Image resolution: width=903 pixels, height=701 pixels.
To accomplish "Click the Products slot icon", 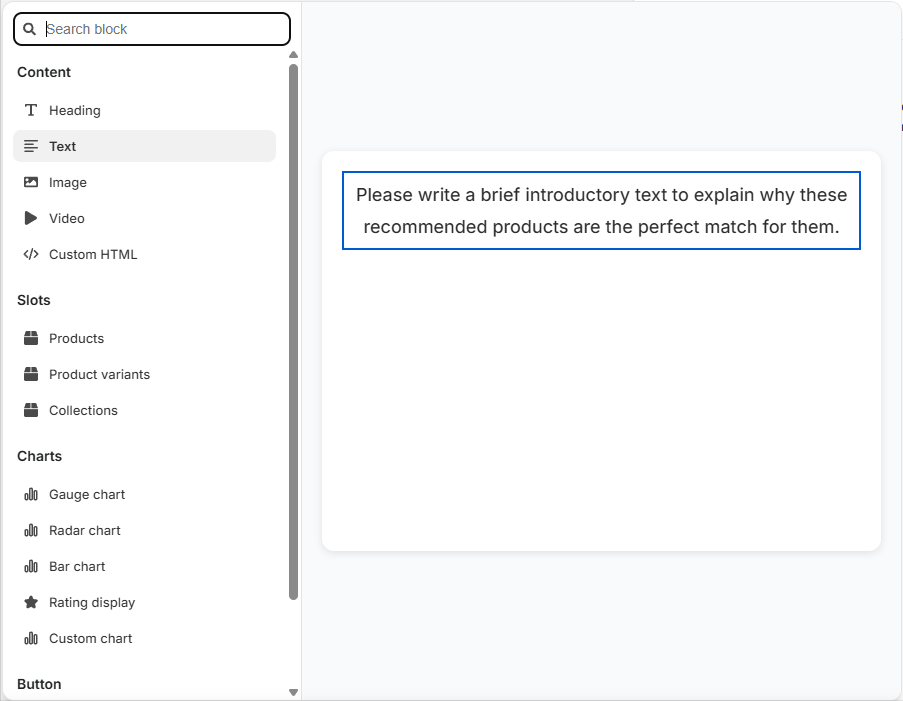I will pos(31,338).
